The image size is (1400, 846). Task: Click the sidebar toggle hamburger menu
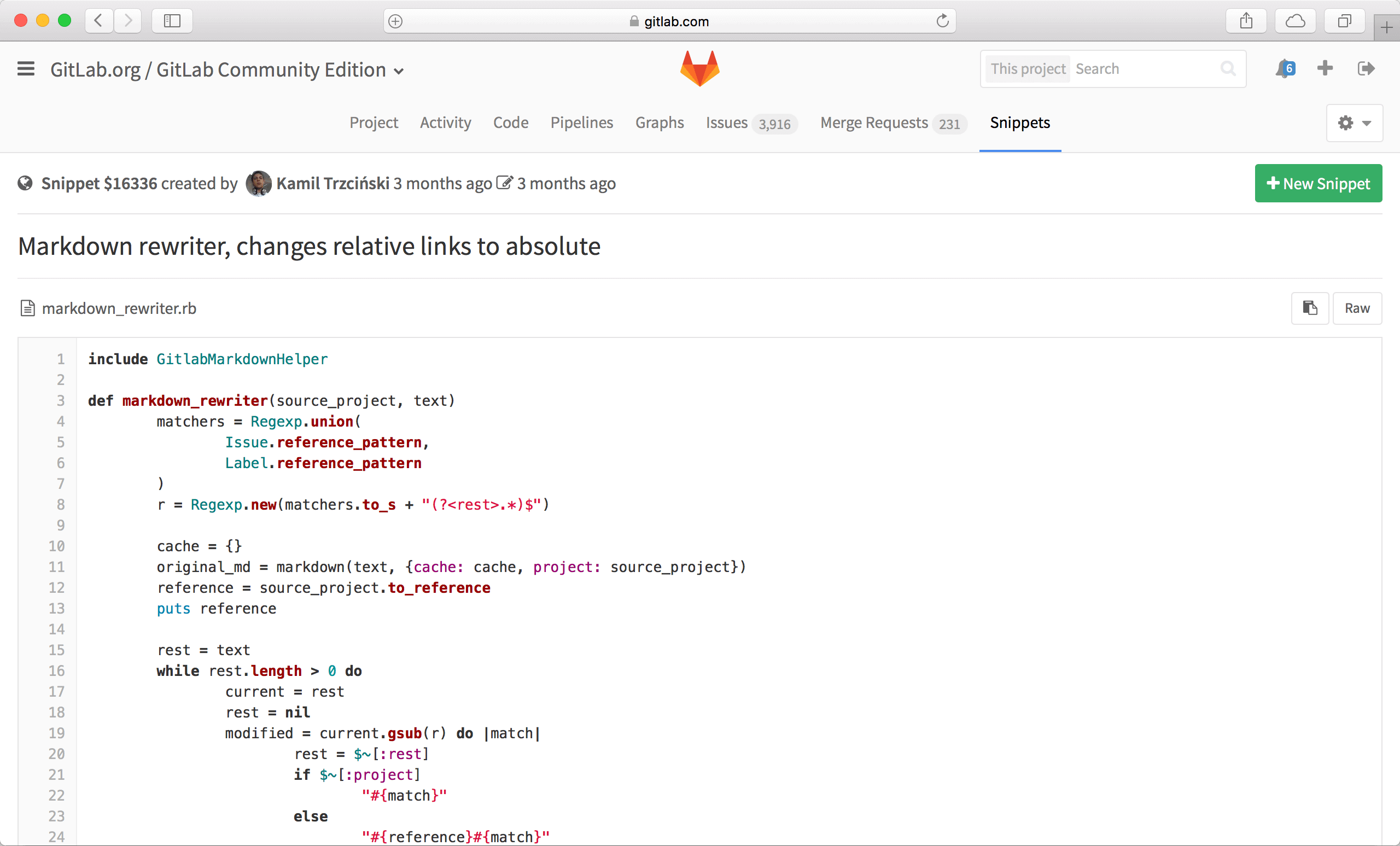(28, 68)
